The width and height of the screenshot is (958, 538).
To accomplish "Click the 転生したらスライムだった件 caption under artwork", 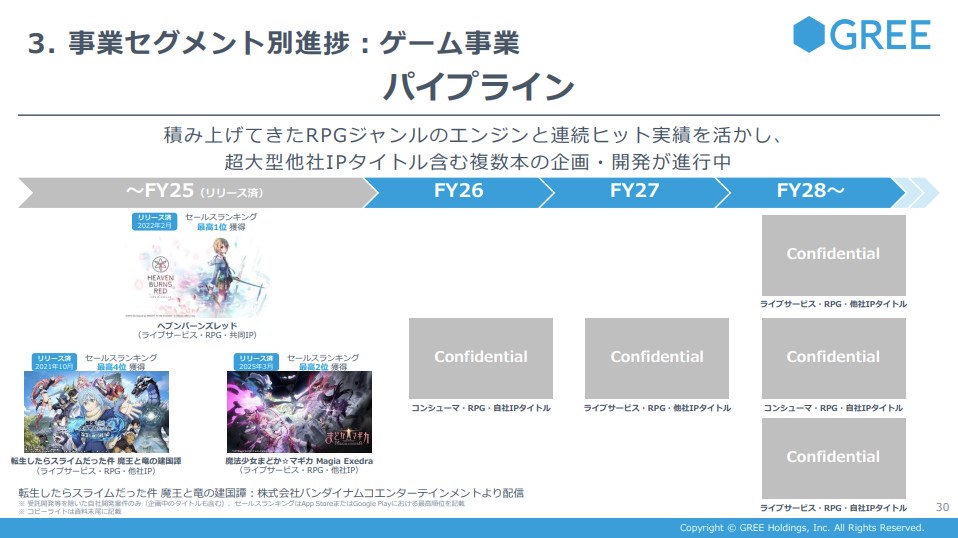I will 96,461.
